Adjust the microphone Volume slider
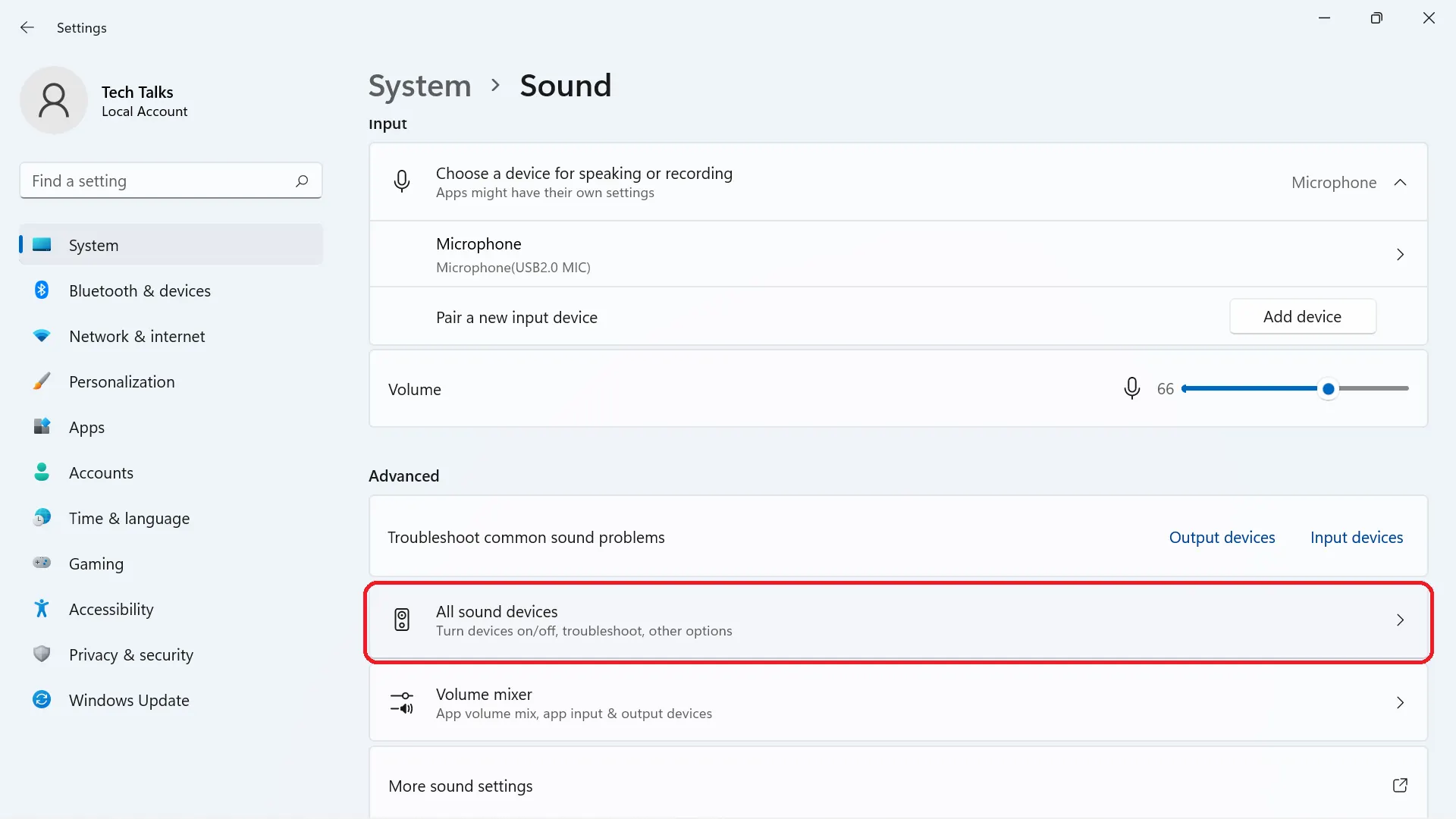 click(x=1328, y=388)
